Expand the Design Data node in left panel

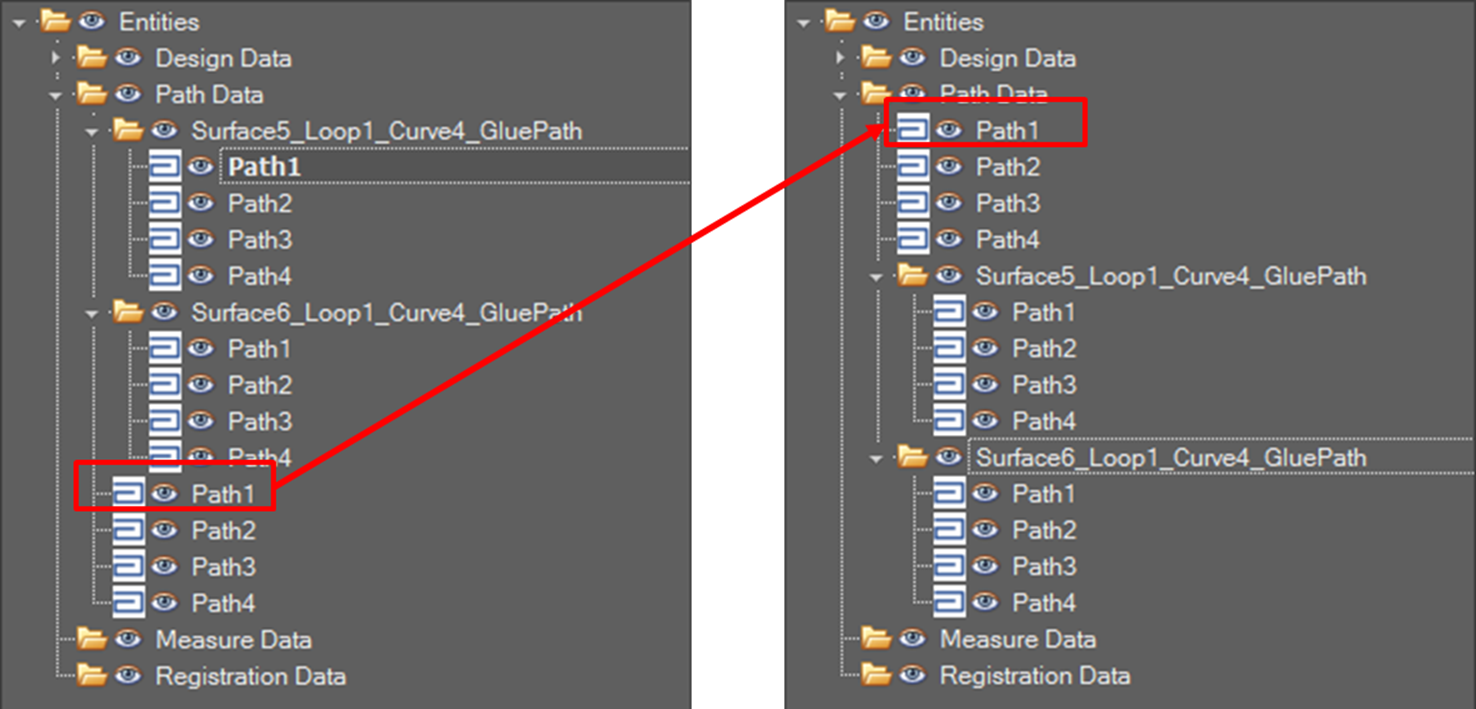point(55,57)
